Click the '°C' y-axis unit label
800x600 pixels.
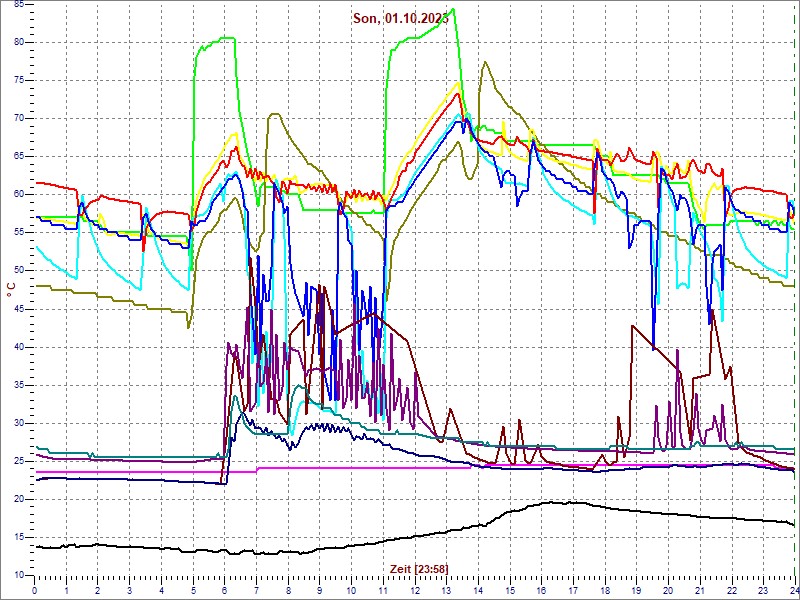click(10, 290)
